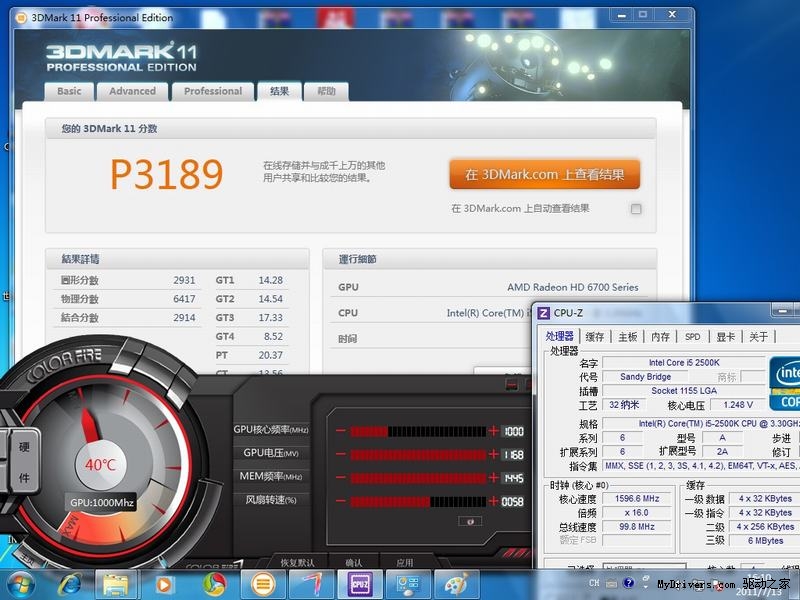Click the CPU-Z icon in the taskbar
This screenshot has width=800, height=600.
coord(360,582)
